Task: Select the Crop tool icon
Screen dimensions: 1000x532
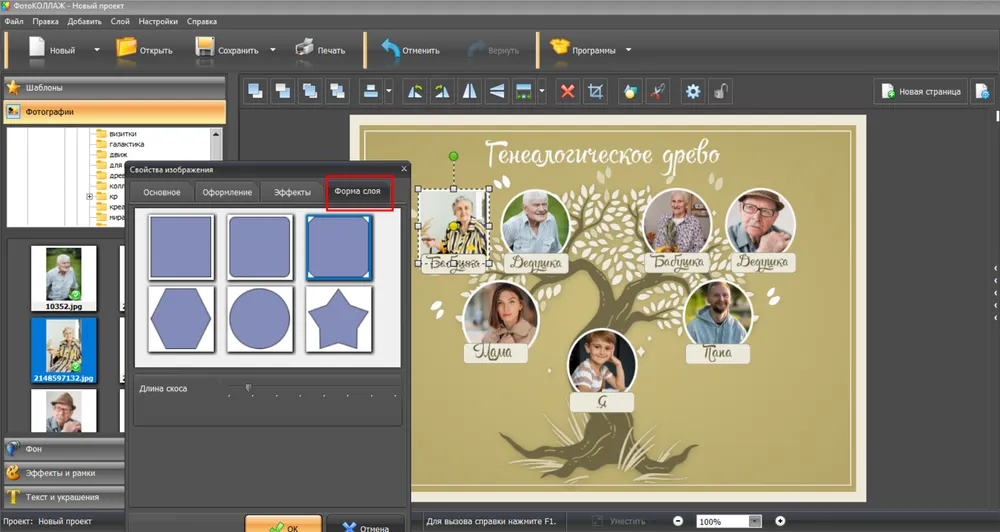Action: [x=596, y=92]
